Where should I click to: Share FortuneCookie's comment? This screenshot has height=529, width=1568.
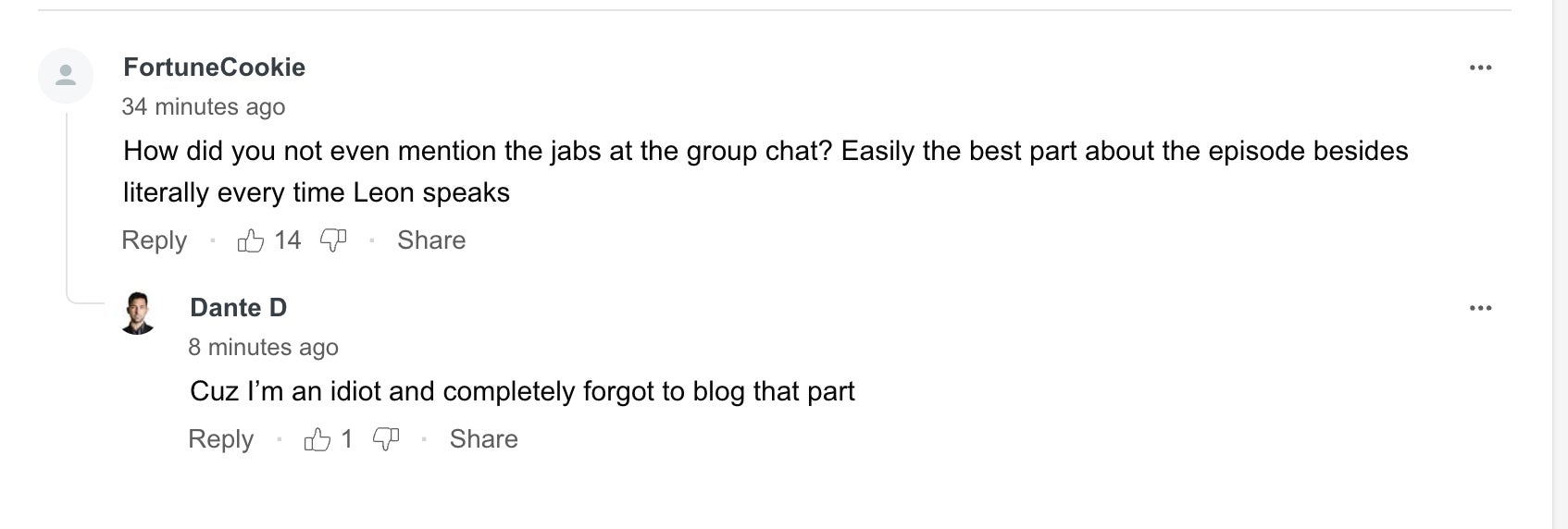click(431, 240)
